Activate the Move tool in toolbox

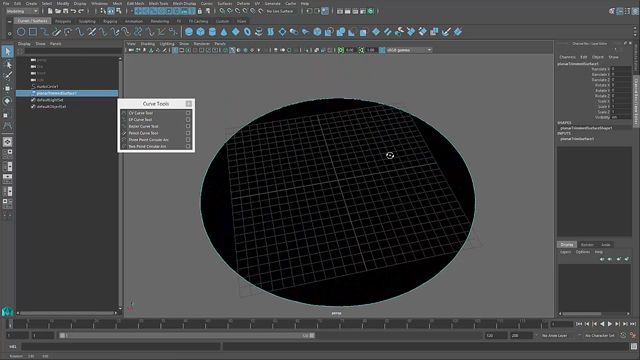pos(7,88)
